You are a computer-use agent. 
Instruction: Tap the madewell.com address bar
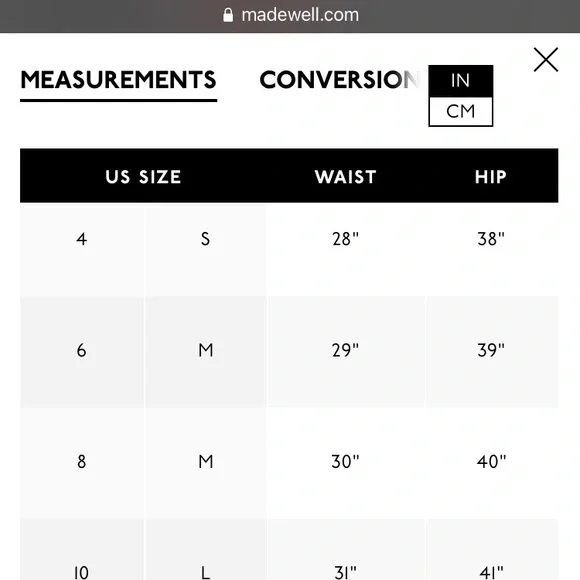[291, 16]
